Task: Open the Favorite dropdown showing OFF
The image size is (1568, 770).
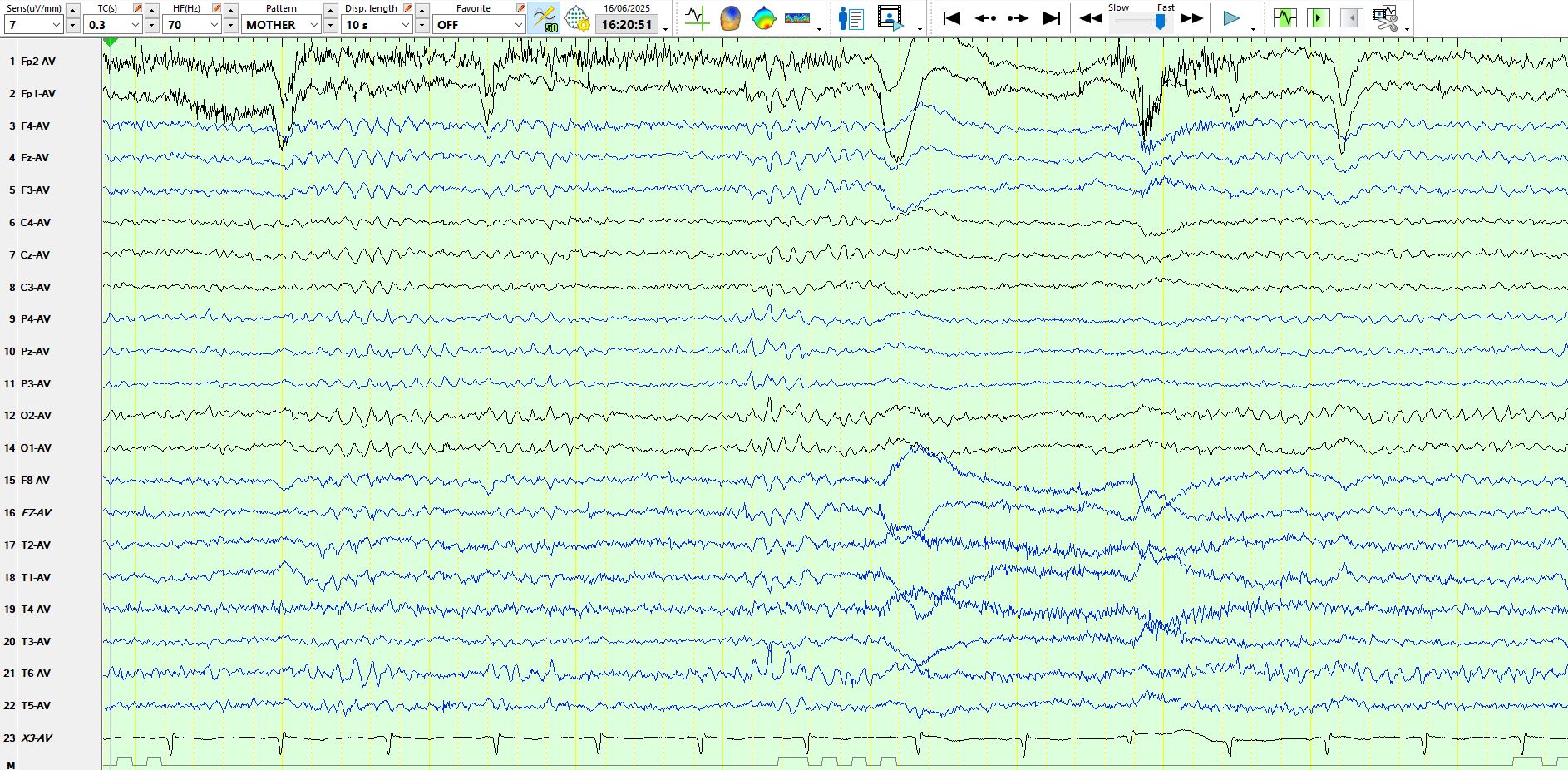Action: pyautogui.click(x=479, y=25)
